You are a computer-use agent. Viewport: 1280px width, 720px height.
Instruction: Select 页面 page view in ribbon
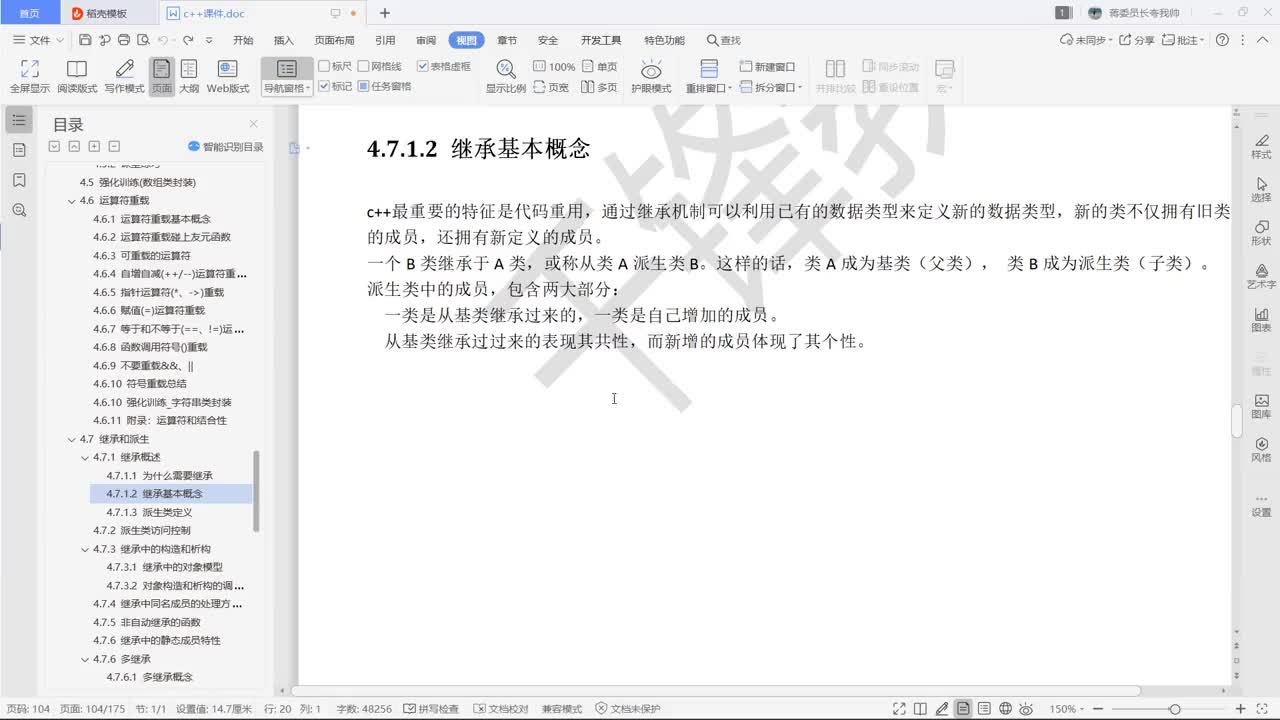pos(161,76)
